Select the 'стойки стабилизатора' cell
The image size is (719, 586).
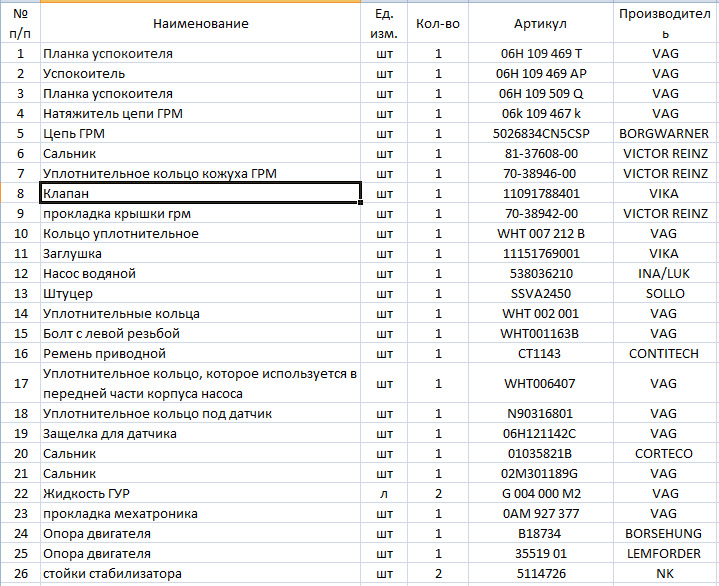[x=201, y=574]
